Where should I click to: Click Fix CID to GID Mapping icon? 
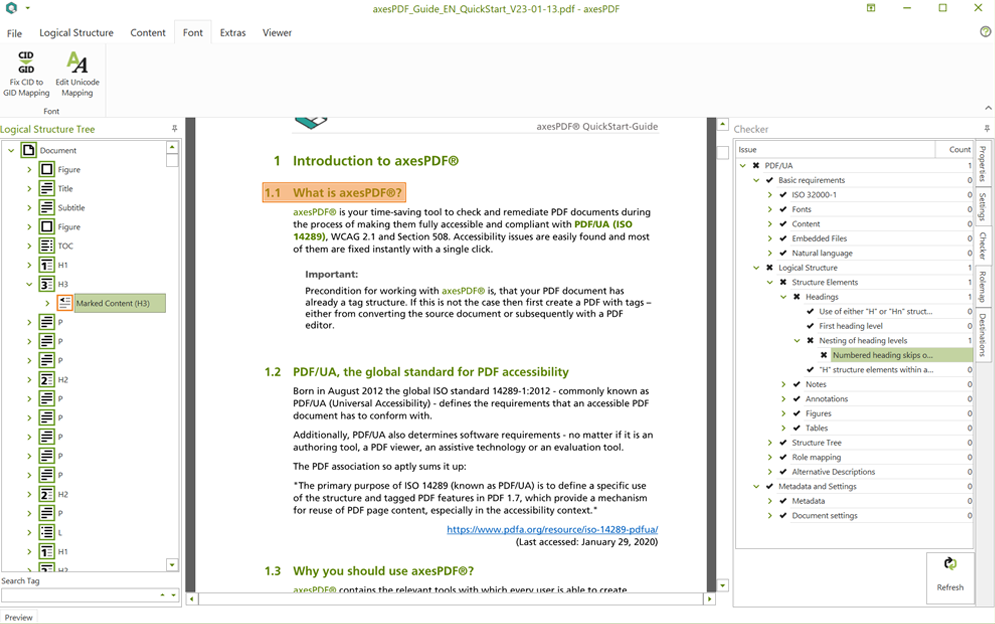pos(26,62)
